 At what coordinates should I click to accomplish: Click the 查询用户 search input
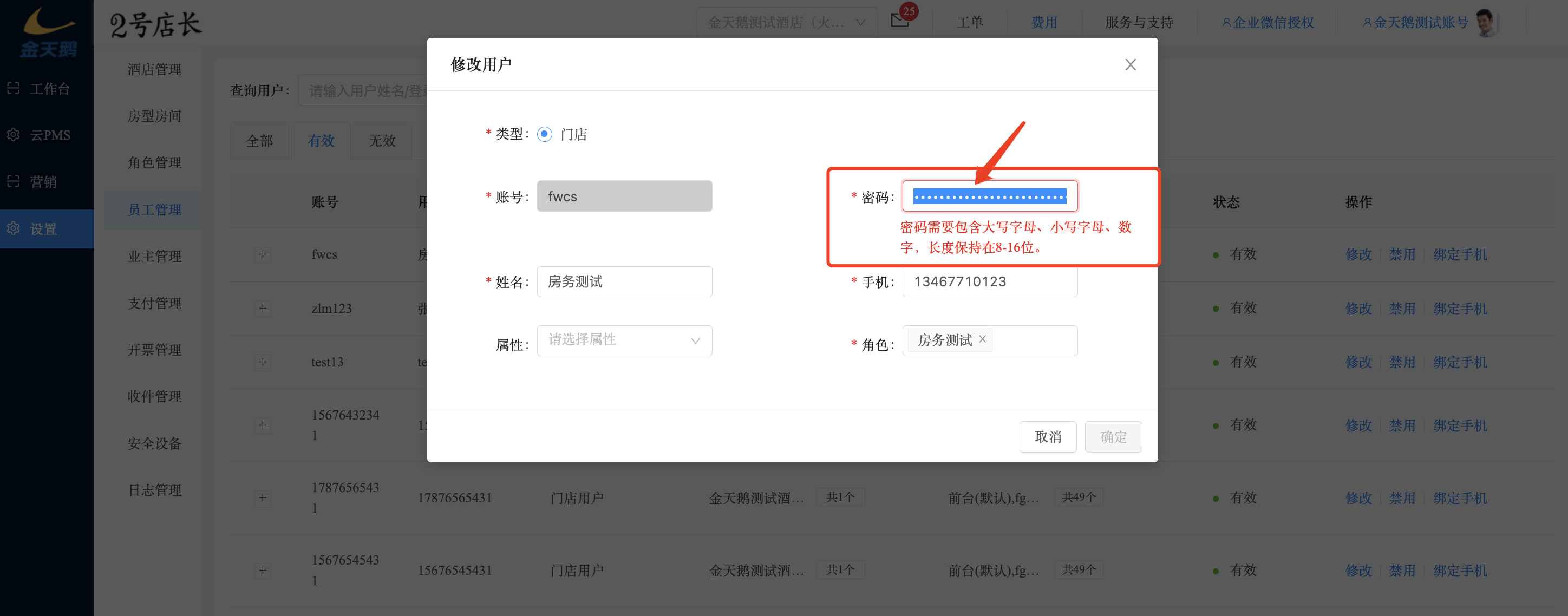tap(363, 91)
